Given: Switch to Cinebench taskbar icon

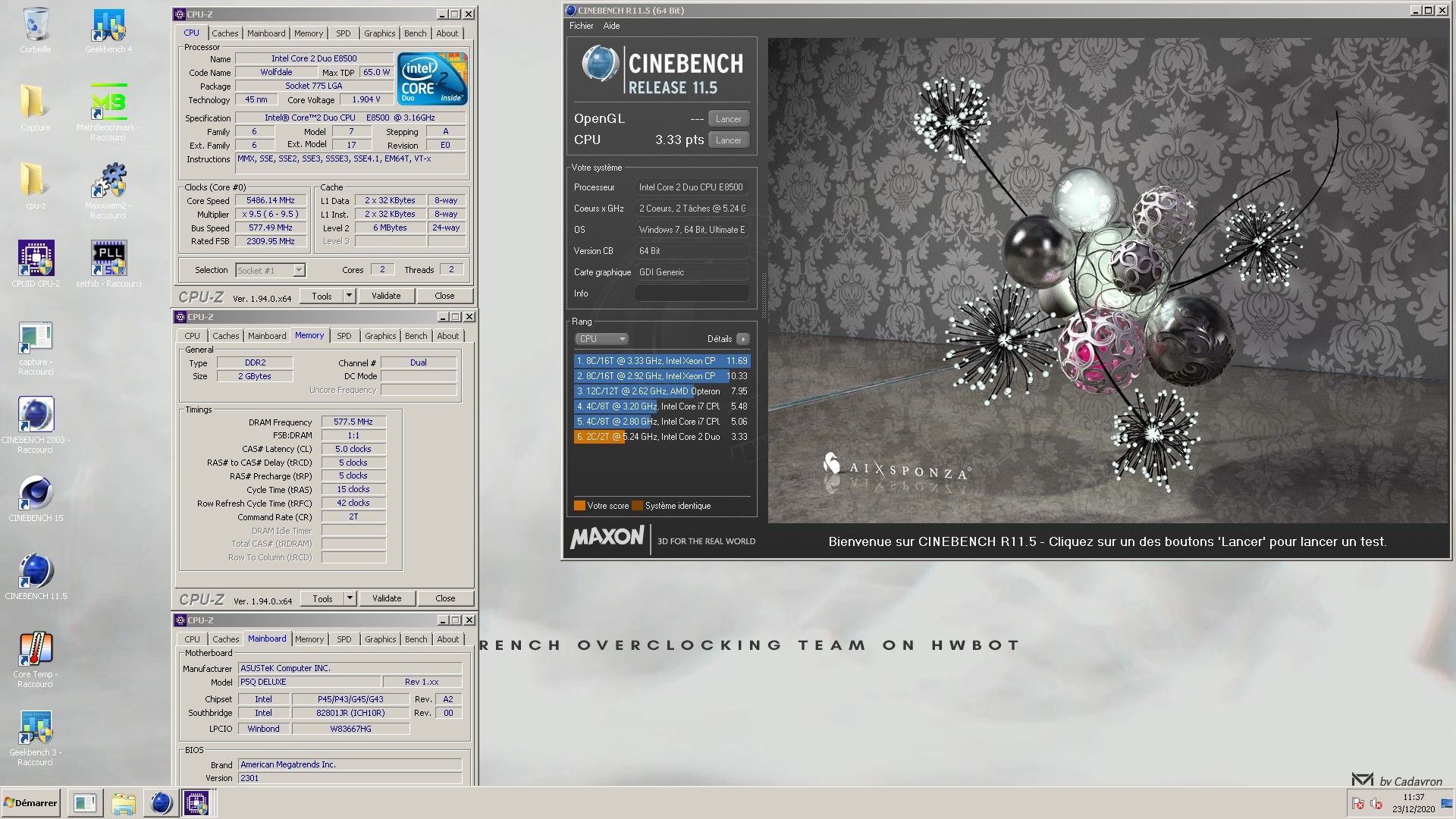Looking at the screenshot, I should pyautogui.click(x=161, y=803).
